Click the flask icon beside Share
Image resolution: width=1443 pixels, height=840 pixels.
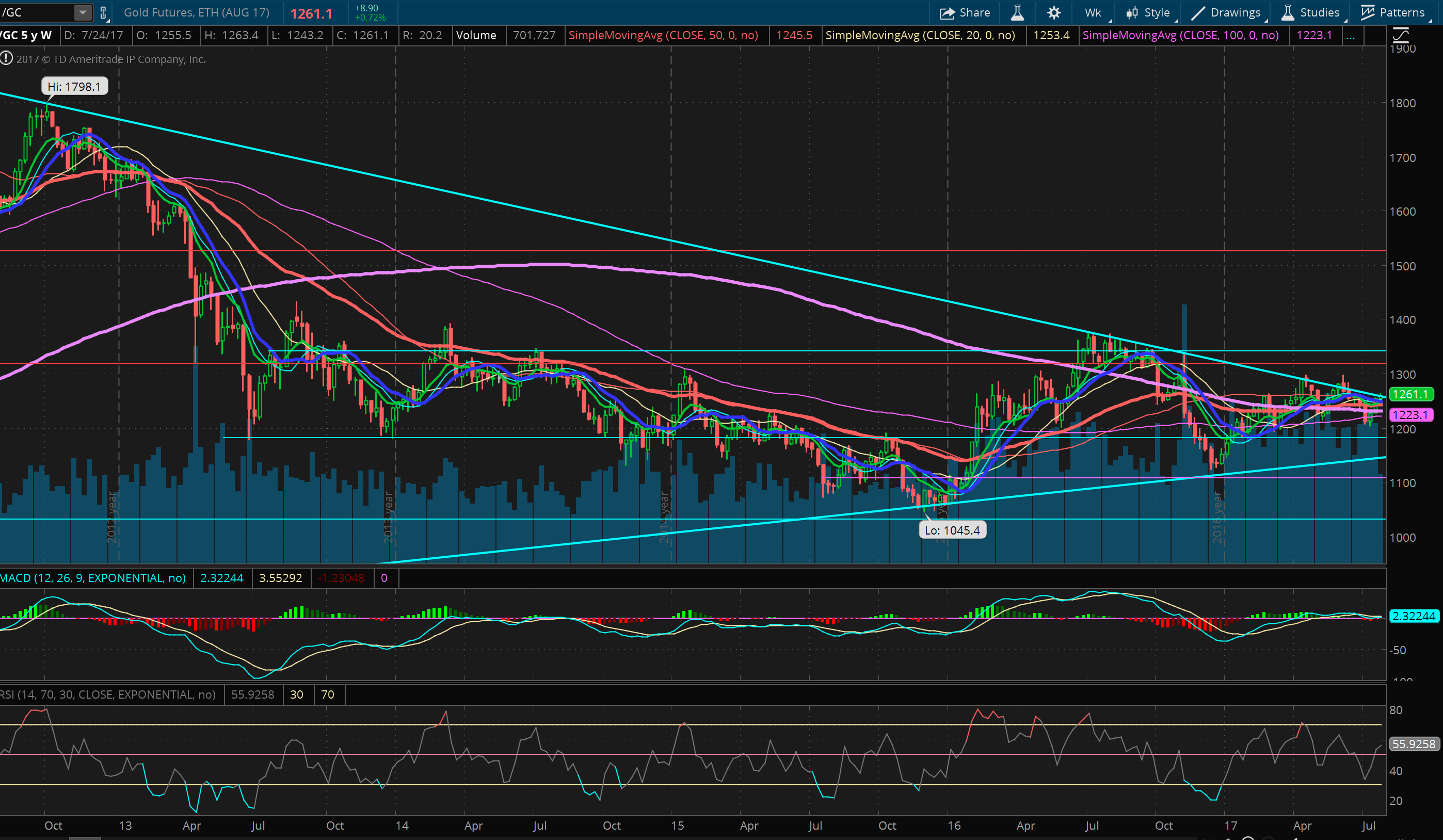[x=1018, y=12]
